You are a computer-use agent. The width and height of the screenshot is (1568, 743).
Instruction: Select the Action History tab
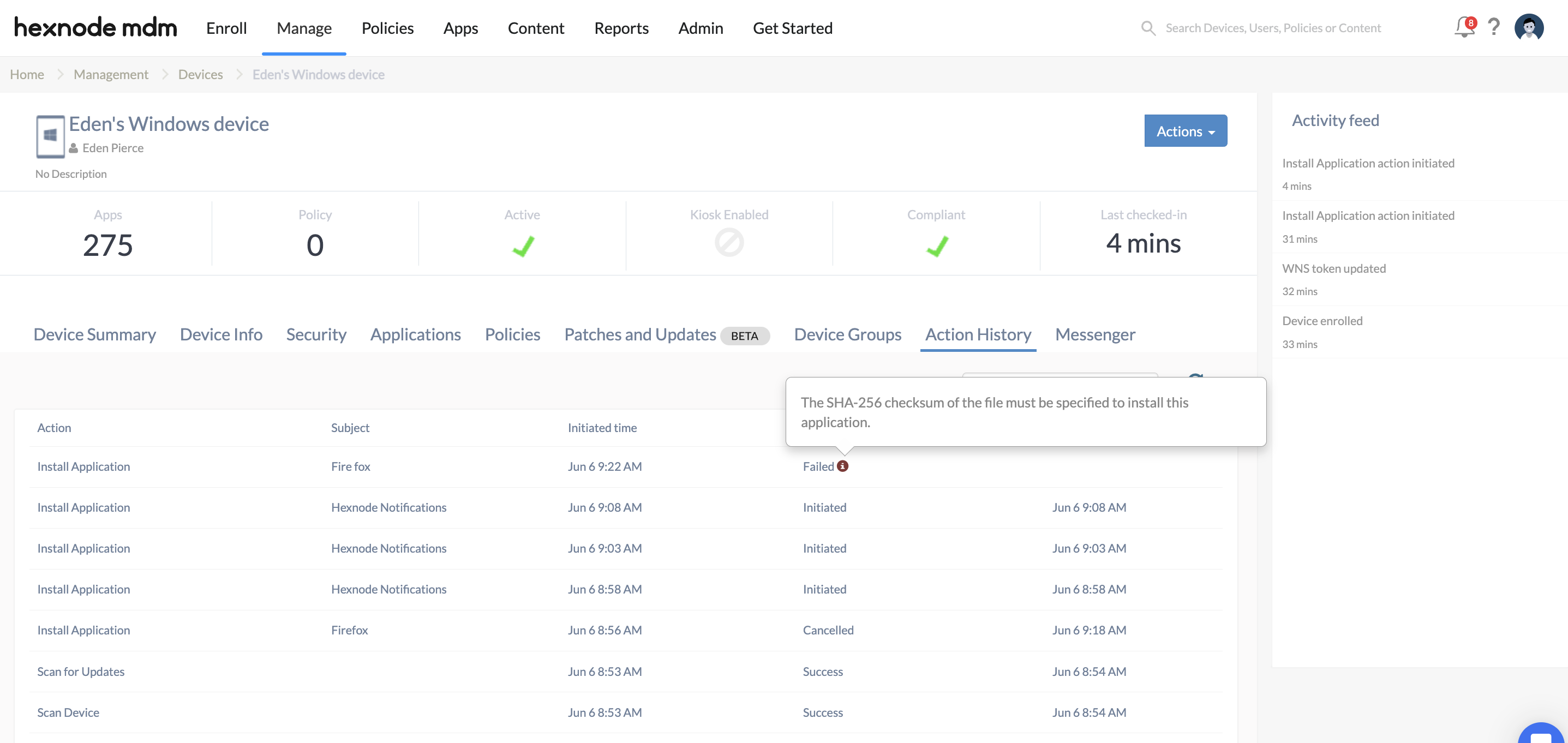point(978,334)
